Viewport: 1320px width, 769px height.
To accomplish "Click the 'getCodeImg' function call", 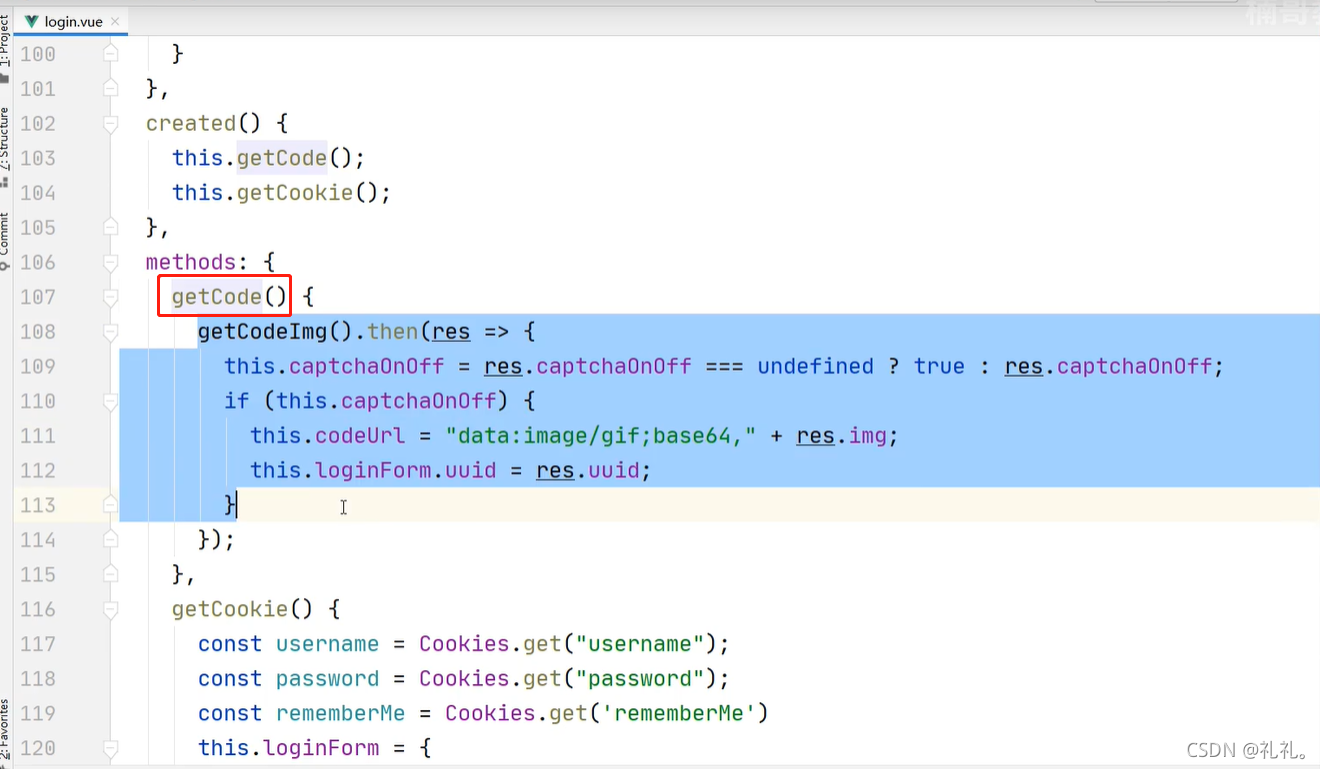I will coord(262,331).
